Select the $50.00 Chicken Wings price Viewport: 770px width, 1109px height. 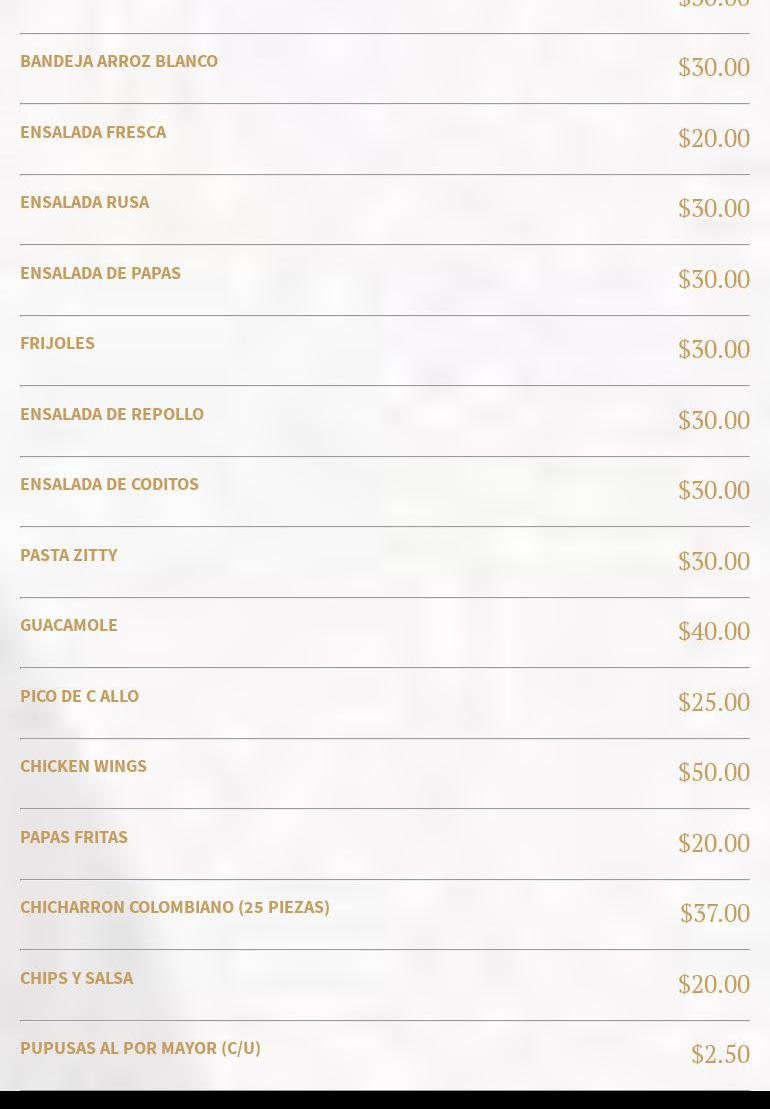714,773
